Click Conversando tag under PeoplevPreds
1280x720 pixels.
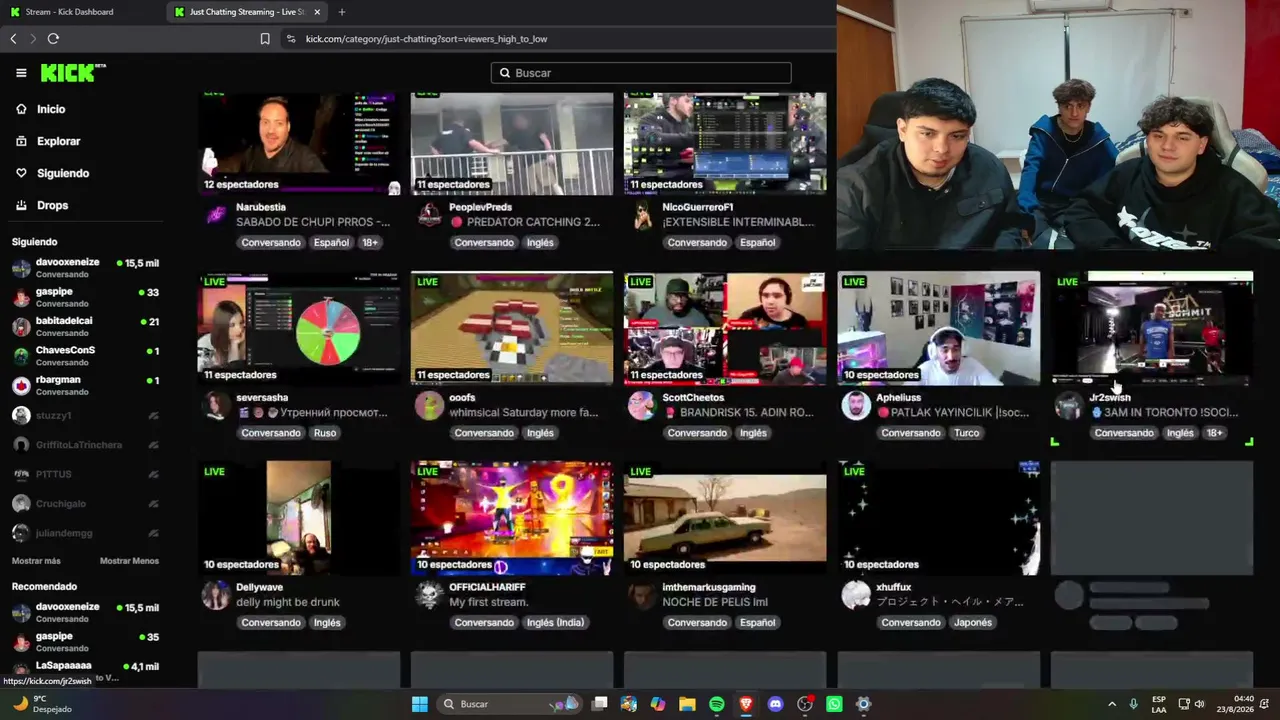484,243
